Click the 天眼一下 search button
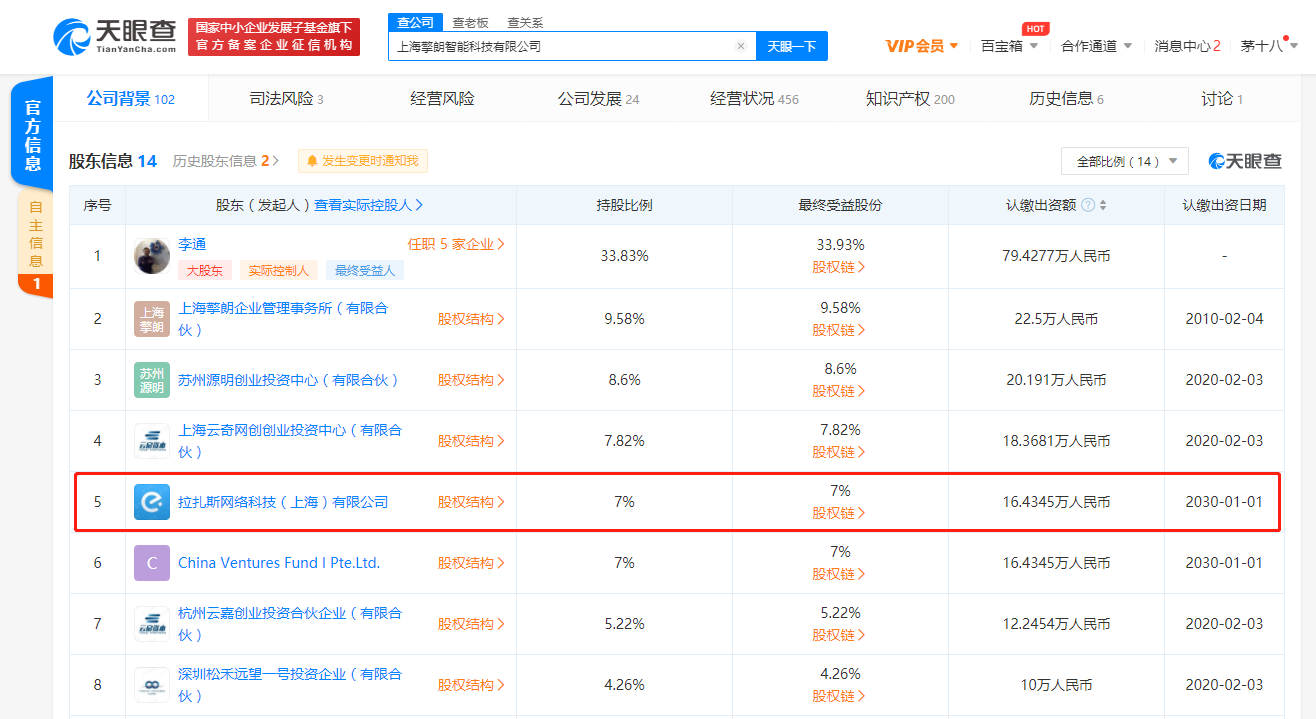The height and width of the screenshot is (719, 1316). pyautogui.click(x=792, y=46)
